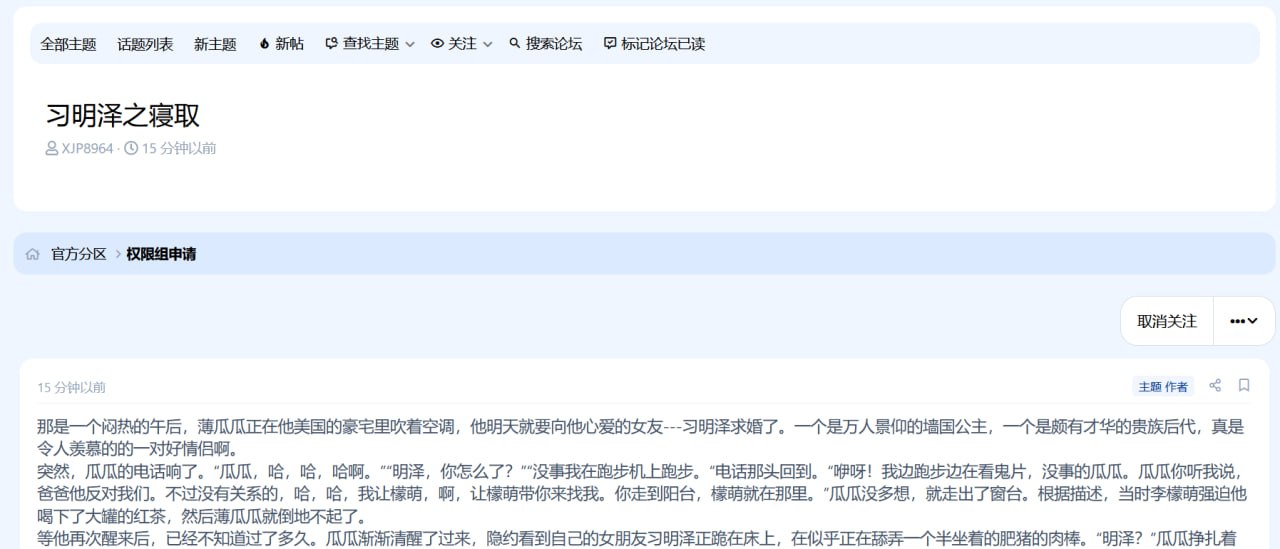Click the 查找主题 icon in navigation bar
Viewport: 1280px width, 549px height.
click(331, 44)
